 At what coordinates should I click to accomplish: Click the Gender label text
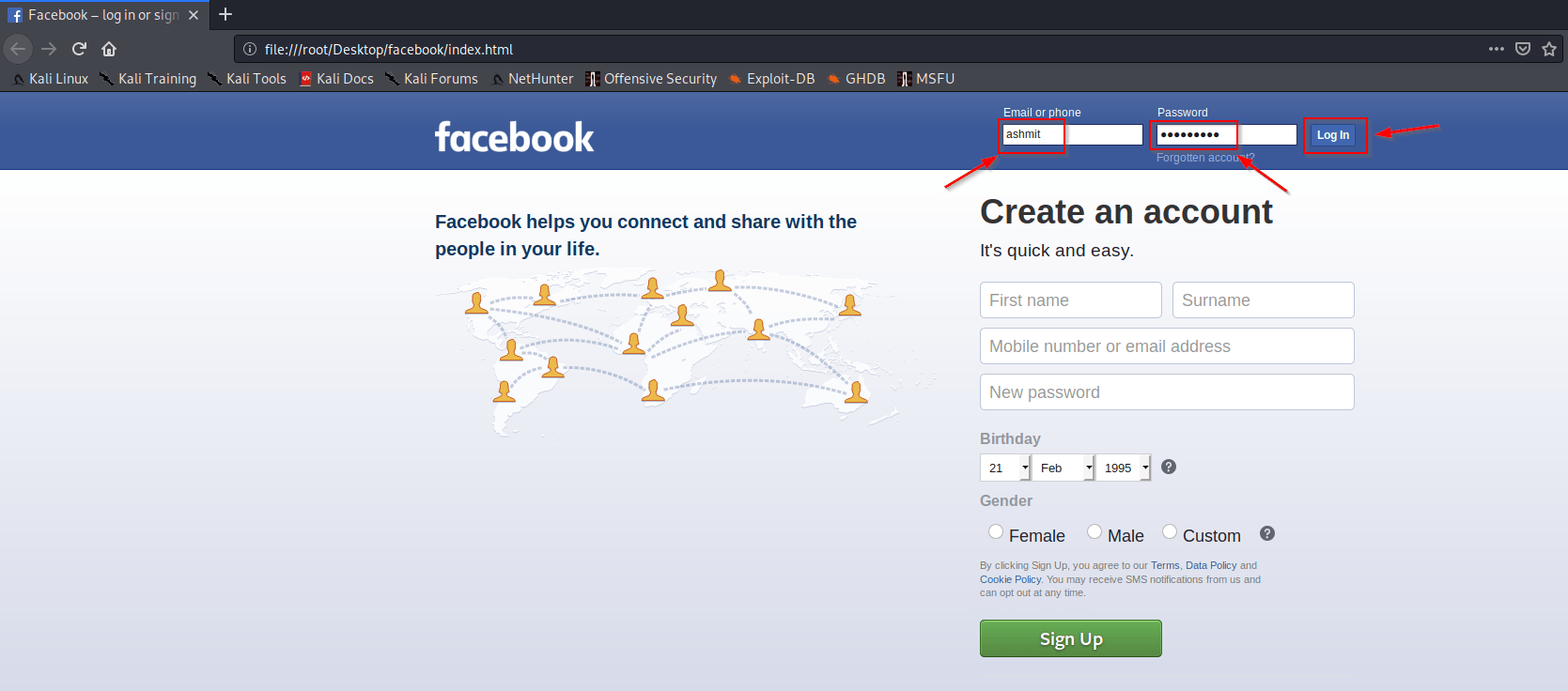coord(1006,500)
